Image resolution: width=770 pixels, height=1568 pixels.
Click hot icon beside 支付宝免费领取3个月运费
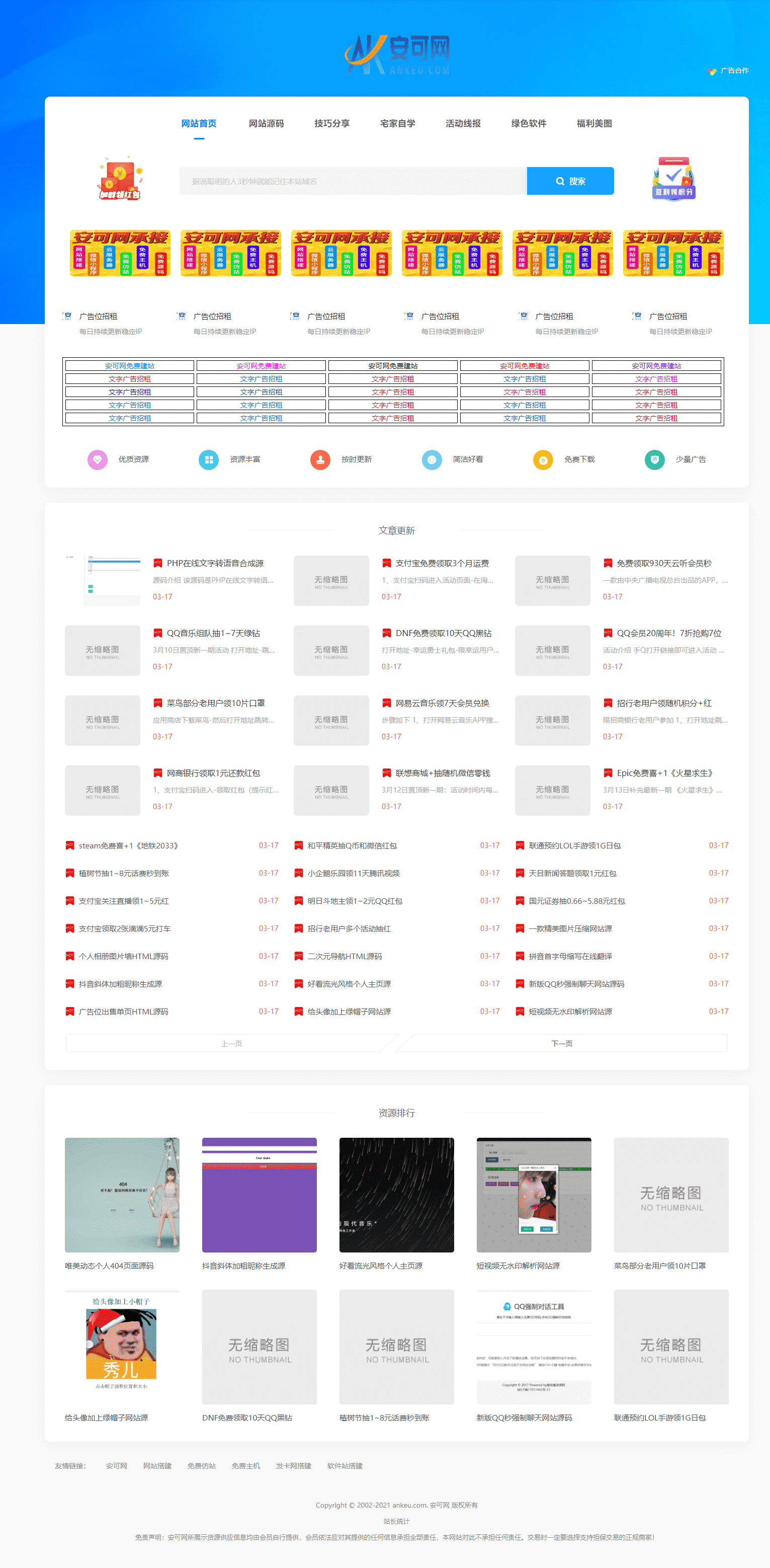click(x=386, y=564)
